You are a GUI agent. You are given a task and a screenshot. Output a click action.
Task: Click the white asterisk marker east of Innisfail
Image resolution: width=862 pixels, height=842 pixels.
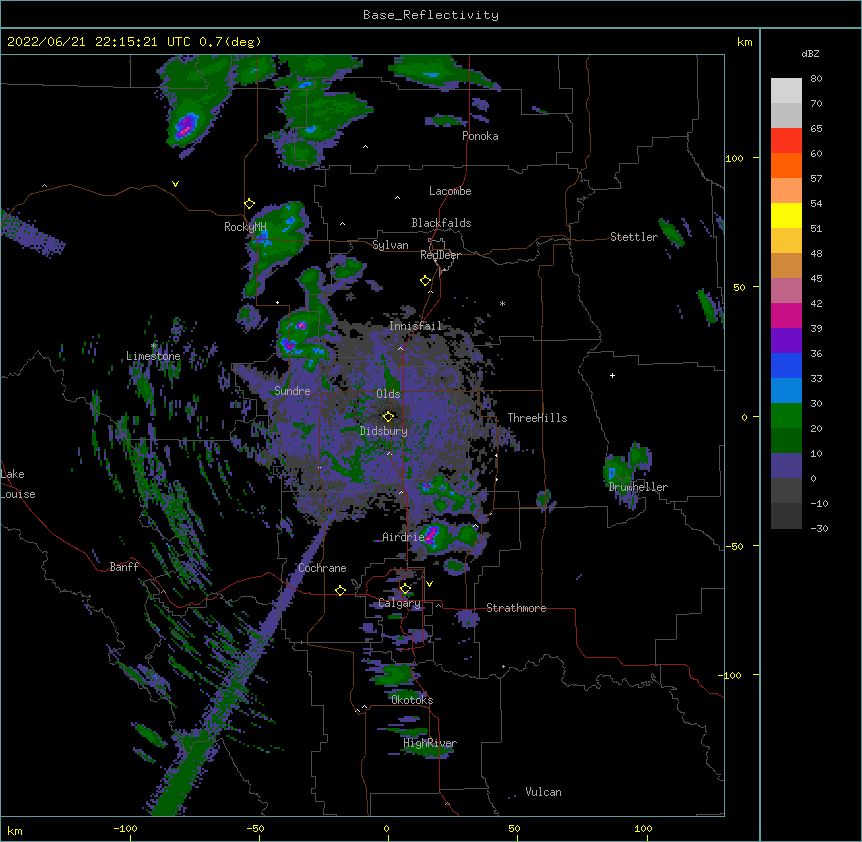[502, 303]
